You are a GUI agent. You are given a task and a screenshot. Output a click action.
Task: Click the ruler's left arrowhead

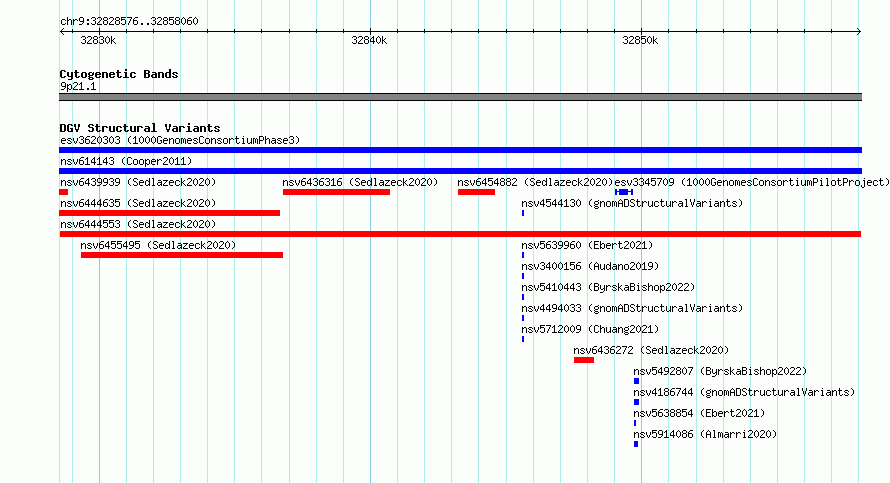pos(62,32)
